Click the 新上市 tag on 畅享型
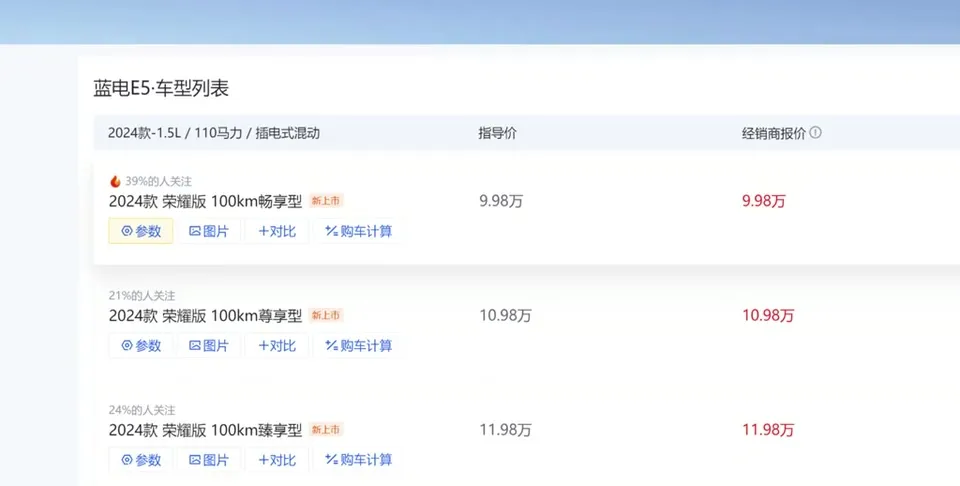Screen dimensions: 960x486 pyautogui.click(x=326, y=201)
